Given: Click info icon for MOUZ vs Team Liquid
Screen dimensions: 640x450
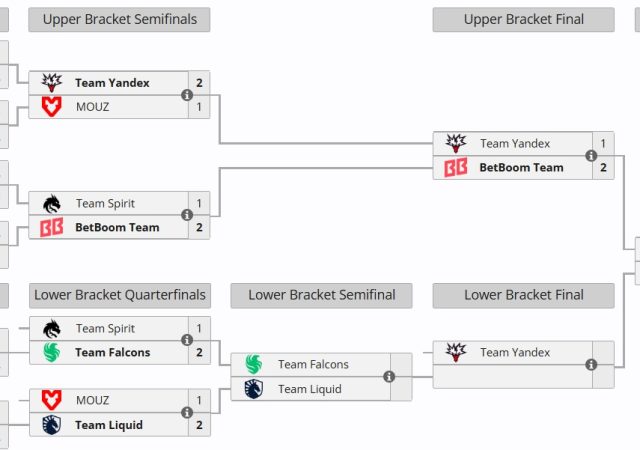Looking at the screenshot, I should pos(187,413).
